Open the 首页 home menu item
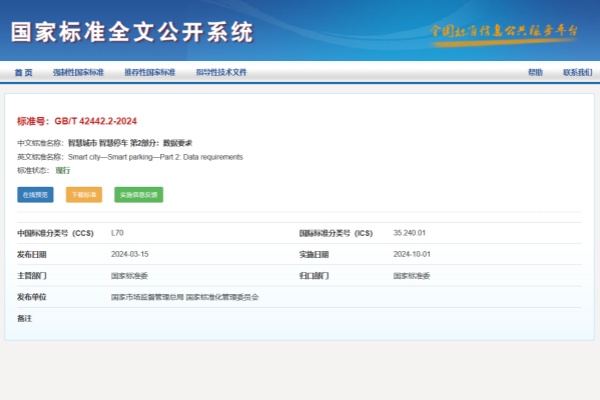The height and width of the screenshot is (400, 600). 23,73
